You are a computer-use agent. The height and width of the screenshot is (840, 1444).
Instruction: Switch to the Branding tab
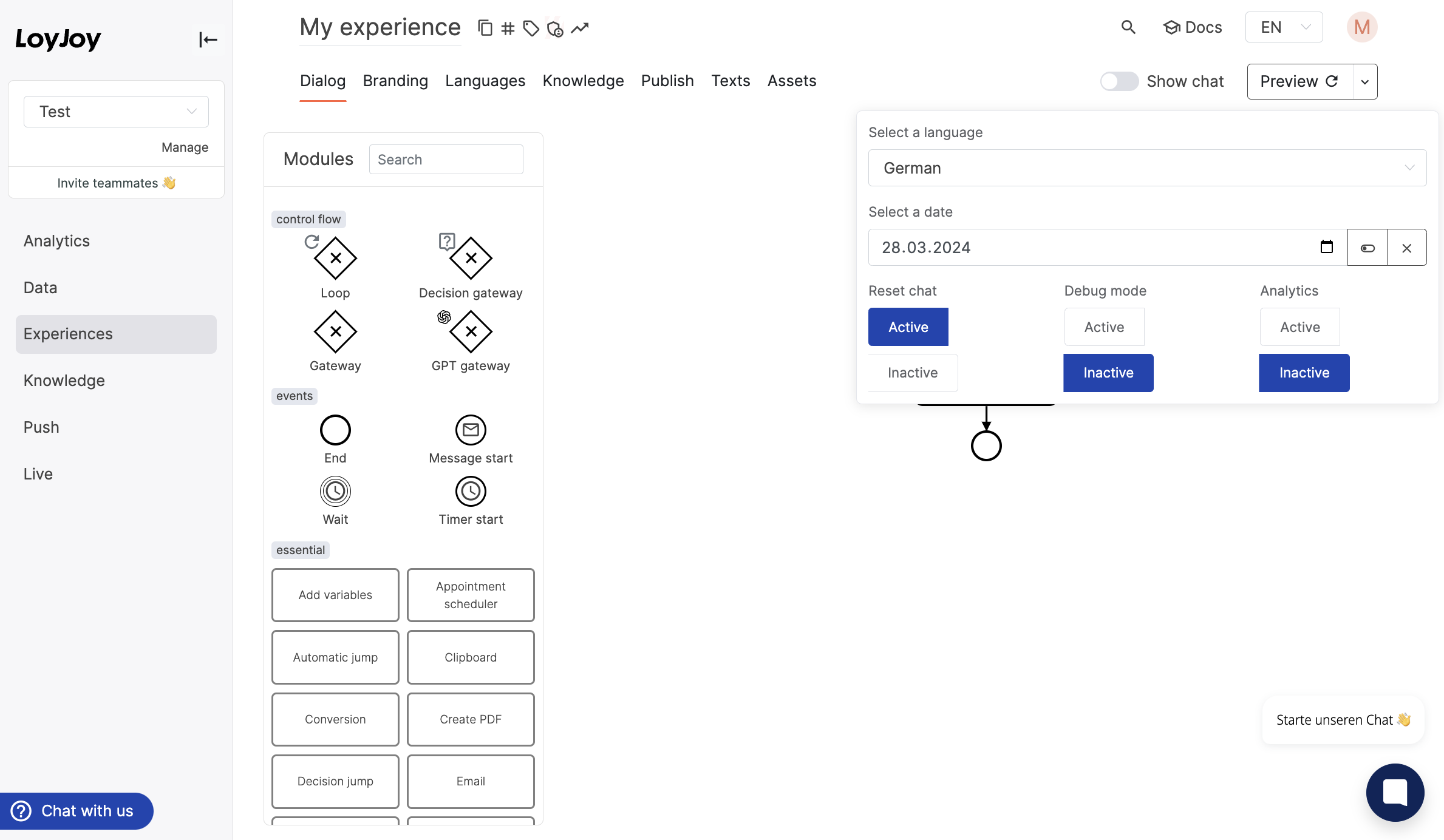pos(395,81)
